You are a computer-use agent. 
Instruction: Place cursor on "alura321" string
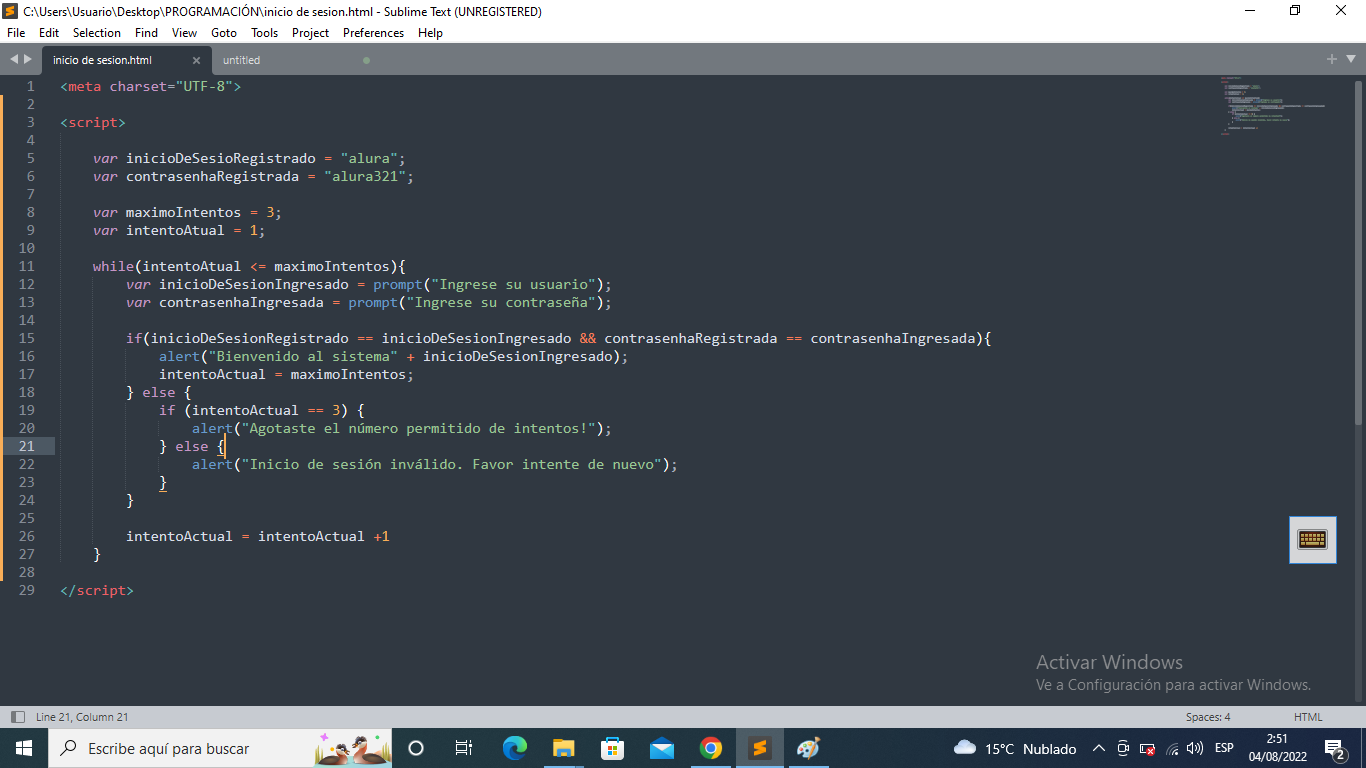tap(364, 176)
